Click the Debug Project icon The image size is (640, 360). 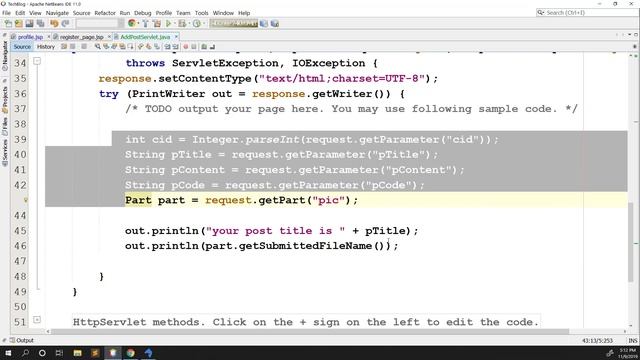(182, 24)
